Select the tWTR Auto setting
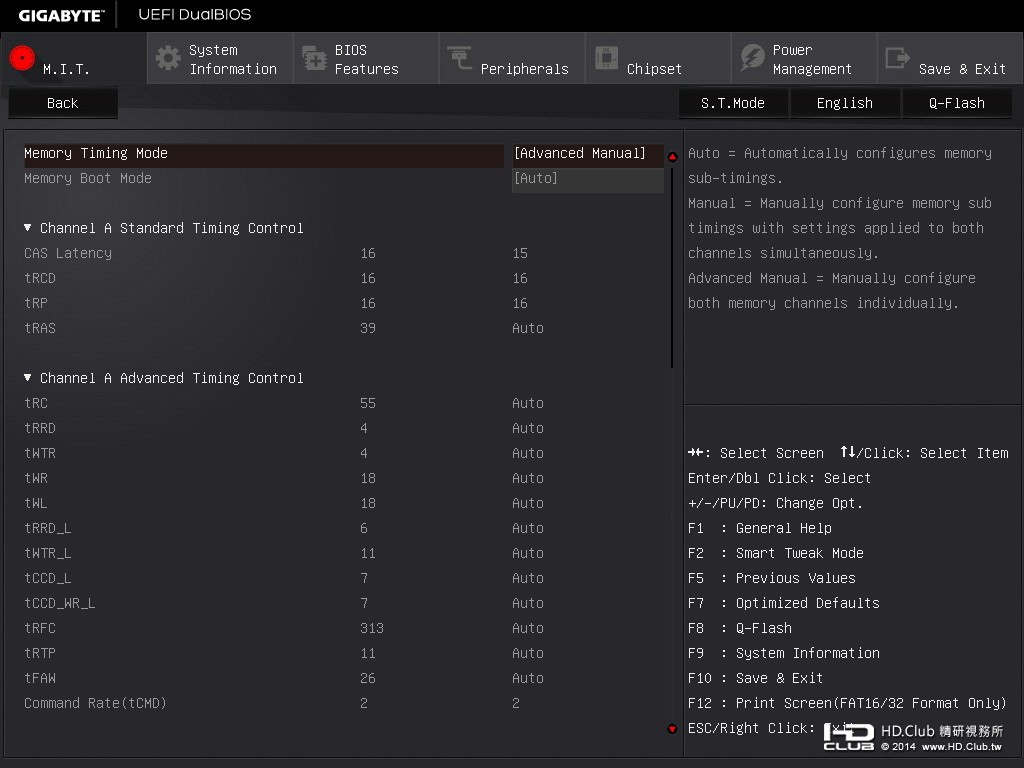The width and height of the screenshot is (1024, 768). pyautogui.click(x=528, y=453)
